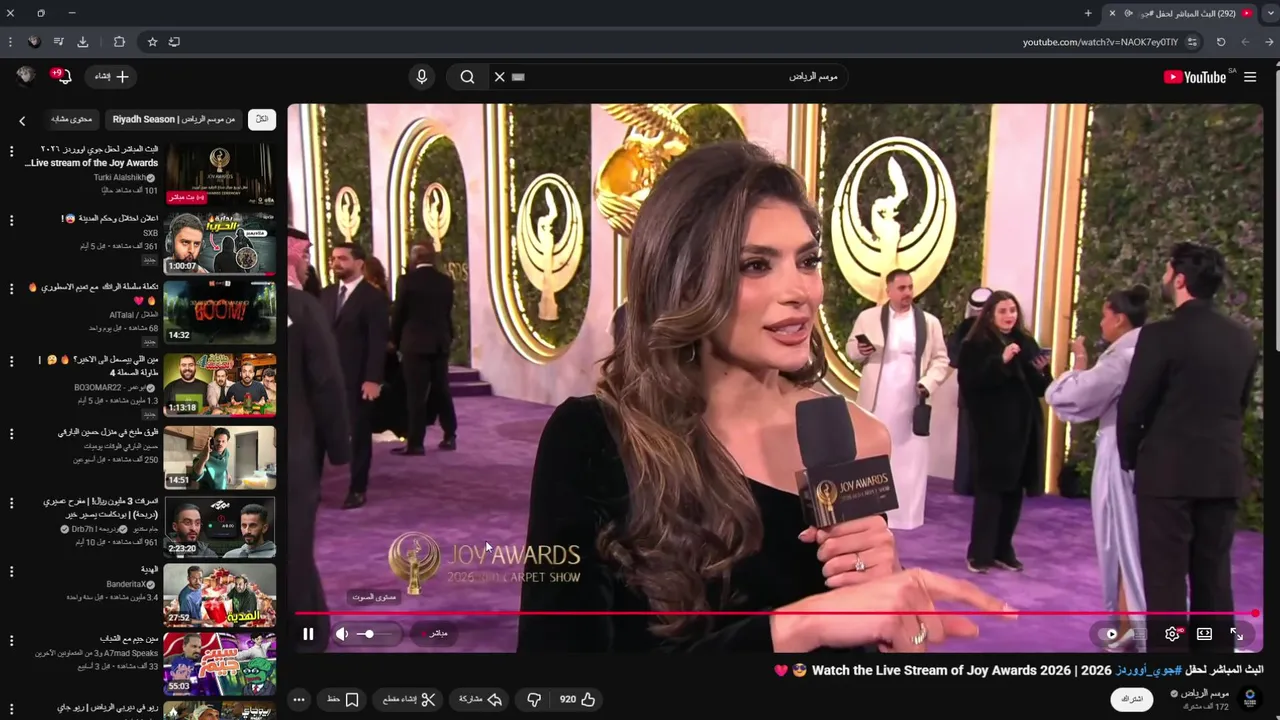Image resolution: width=1280 pixels, height=720 pixels.
Task: Enter full screen mode
Action: 1237,634
